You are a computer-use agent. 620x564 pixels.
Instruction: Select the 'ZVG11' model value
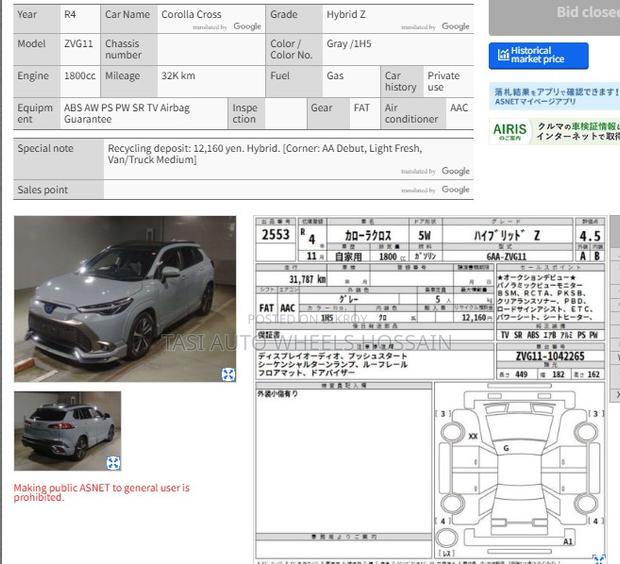click(x=79, y=44)
